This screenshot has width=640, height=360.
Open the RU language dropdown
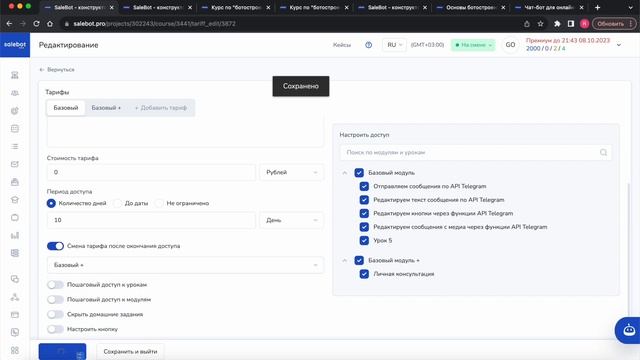pos(394,45)
